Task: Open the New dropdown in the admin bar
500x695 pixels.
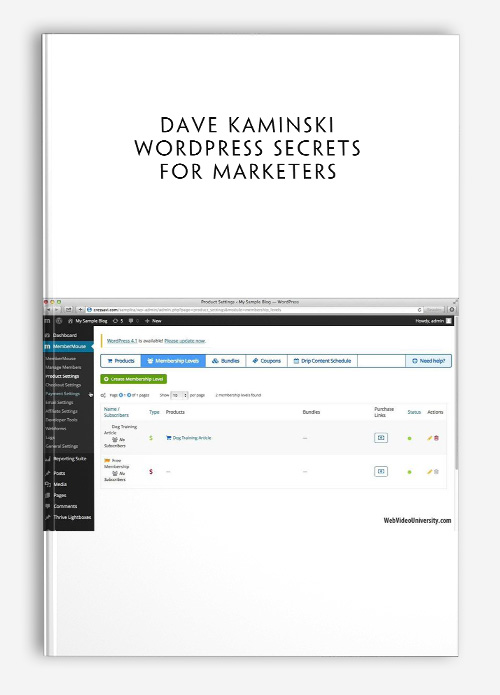Action: coord(153,320)
